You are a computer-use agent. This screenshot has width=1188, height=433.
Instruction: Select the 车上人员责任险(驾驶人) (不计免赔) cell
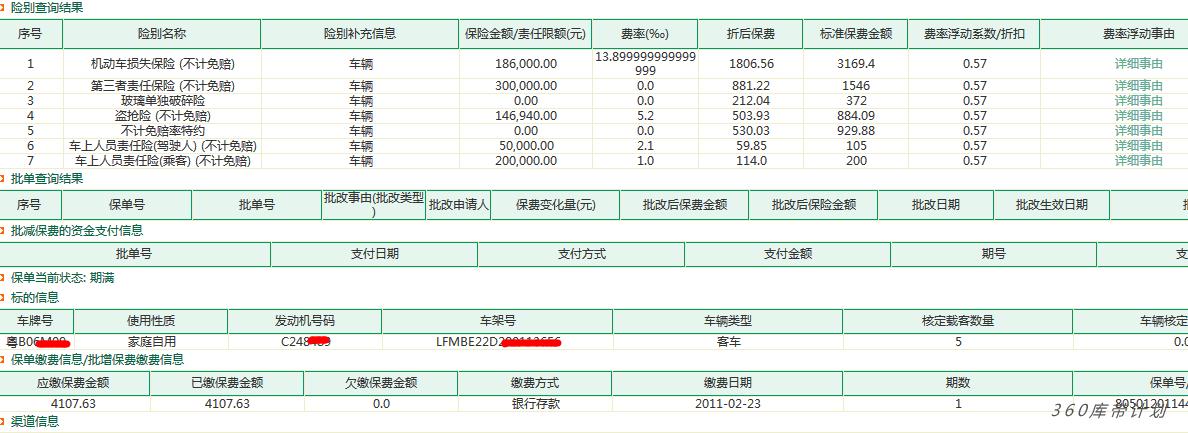[x=162, y=145]
